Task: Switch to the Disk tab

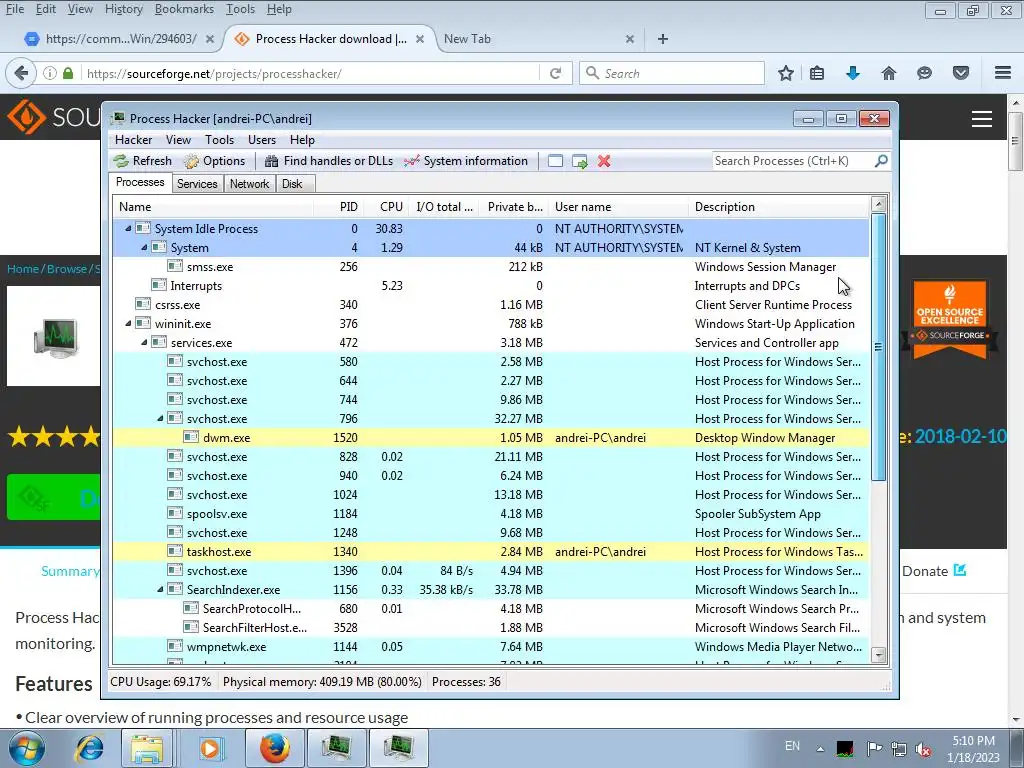Action: tap(293, 184)
